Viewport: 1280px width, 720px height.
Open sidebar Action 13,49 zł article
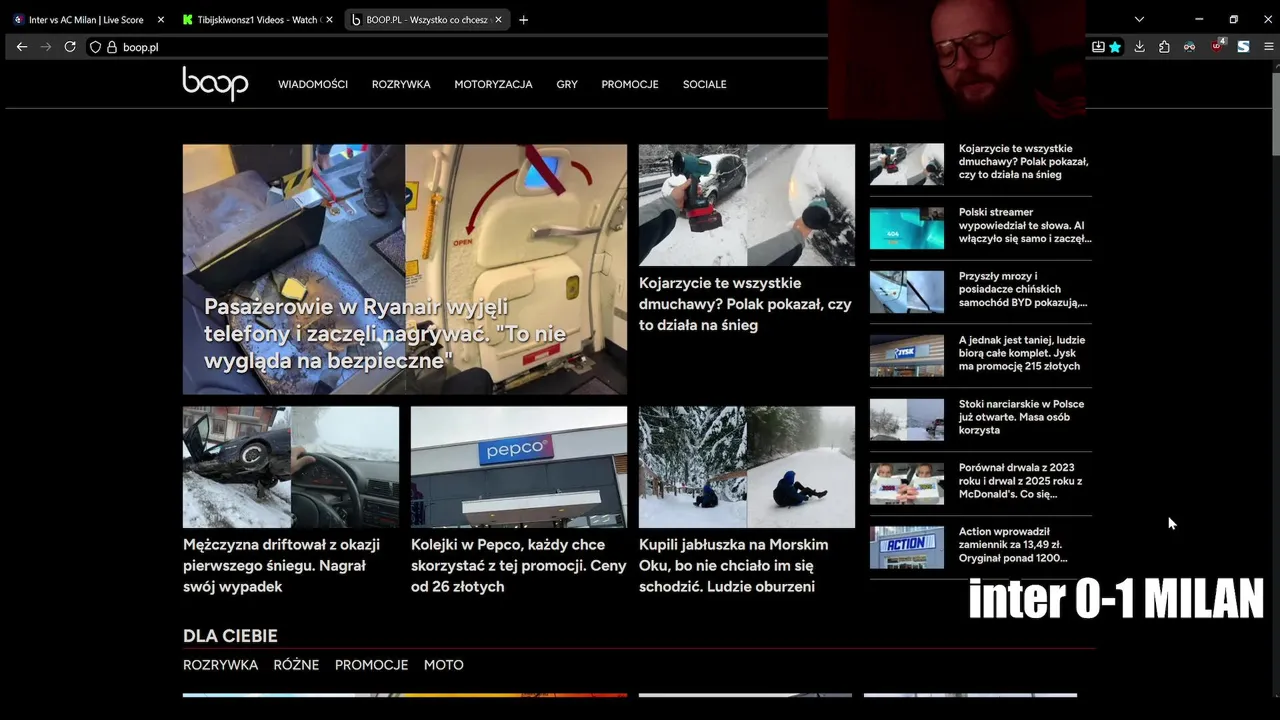[x=1013, y=545]
